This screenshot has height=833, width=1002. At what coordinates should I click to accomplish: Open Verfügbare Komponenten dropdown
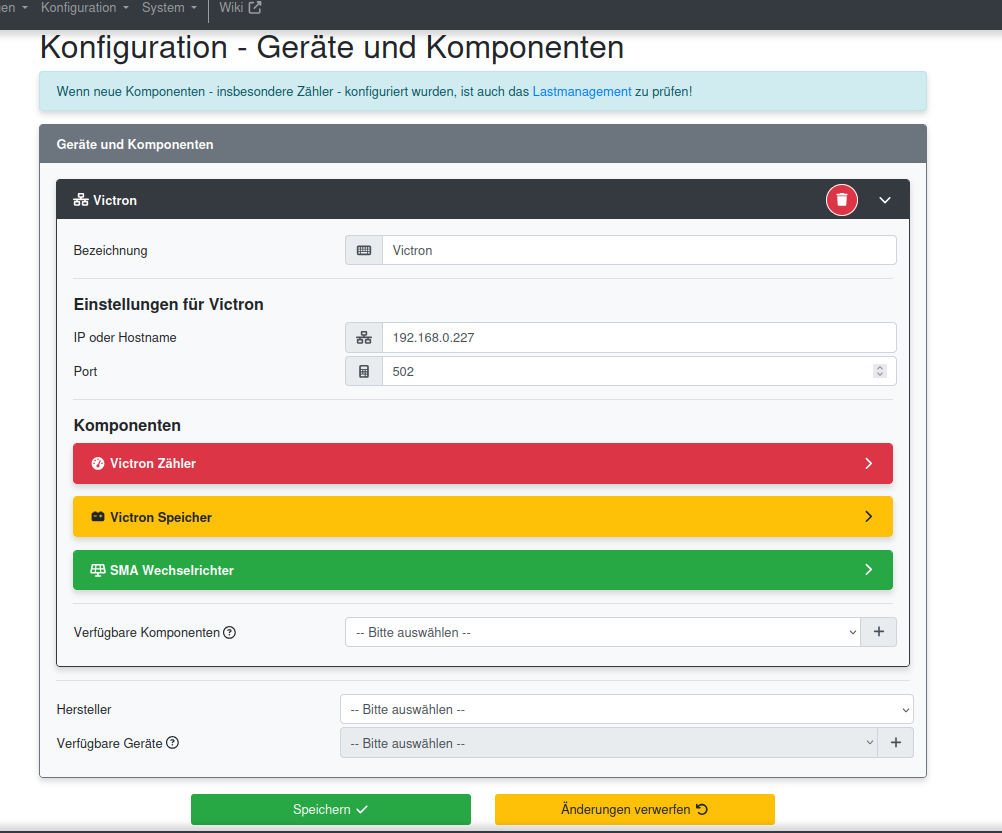[603, 632]
